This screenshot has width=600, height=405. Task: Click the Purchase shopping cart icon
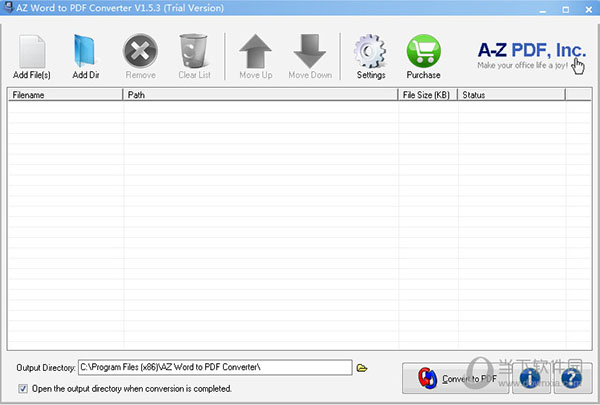tap(424, 51)
